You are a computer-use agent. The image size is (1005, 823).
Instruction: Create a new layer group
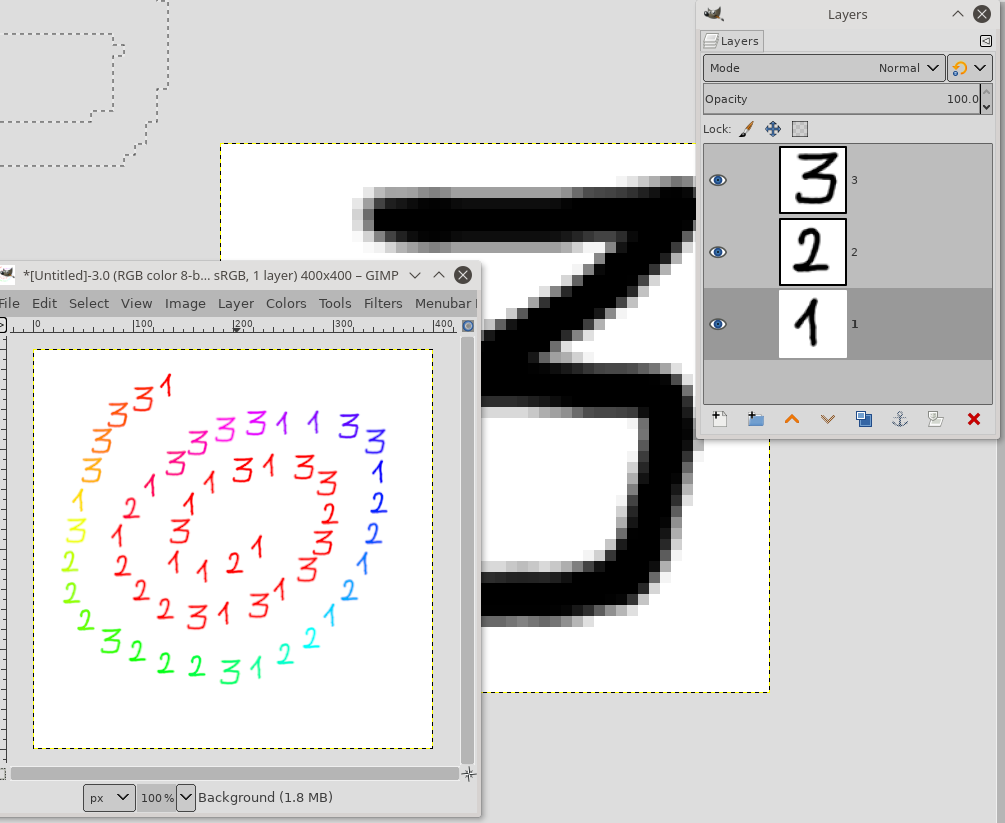click(x=756, y=419)
